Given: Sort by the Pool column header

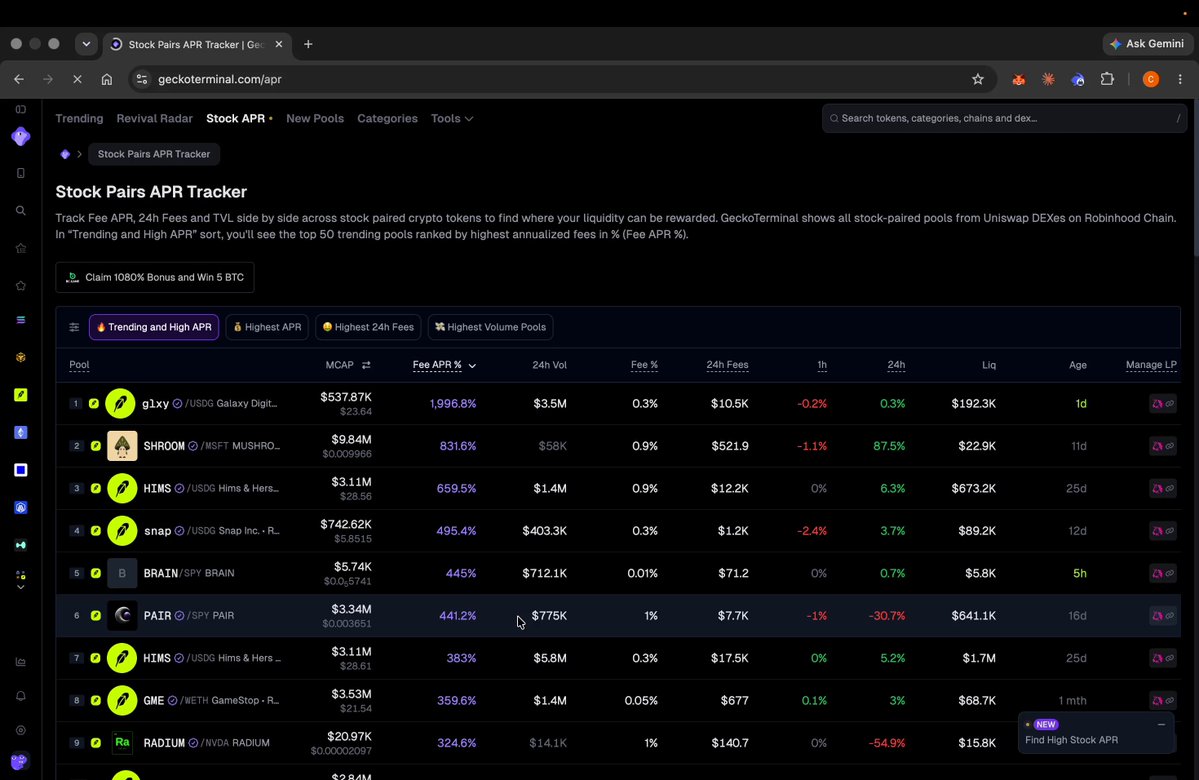Looking at the screenshot, I should 79,366.
